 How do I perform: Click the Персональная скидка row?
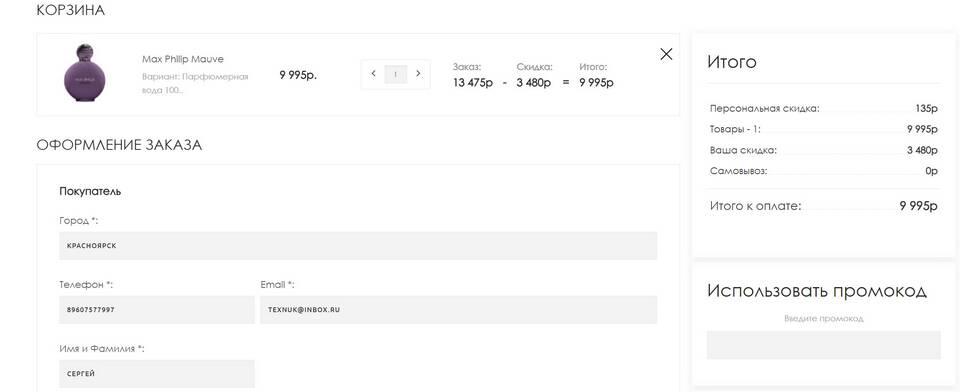click(823, 109)
